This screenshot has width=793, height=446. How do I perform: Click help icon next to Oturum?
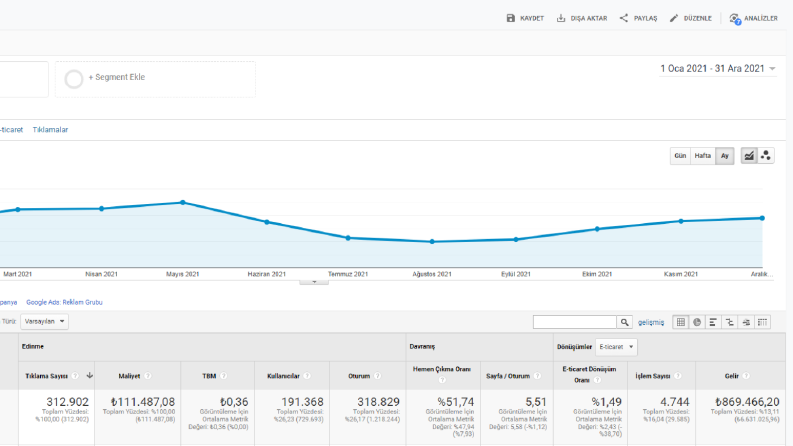[x=377, y=376]
